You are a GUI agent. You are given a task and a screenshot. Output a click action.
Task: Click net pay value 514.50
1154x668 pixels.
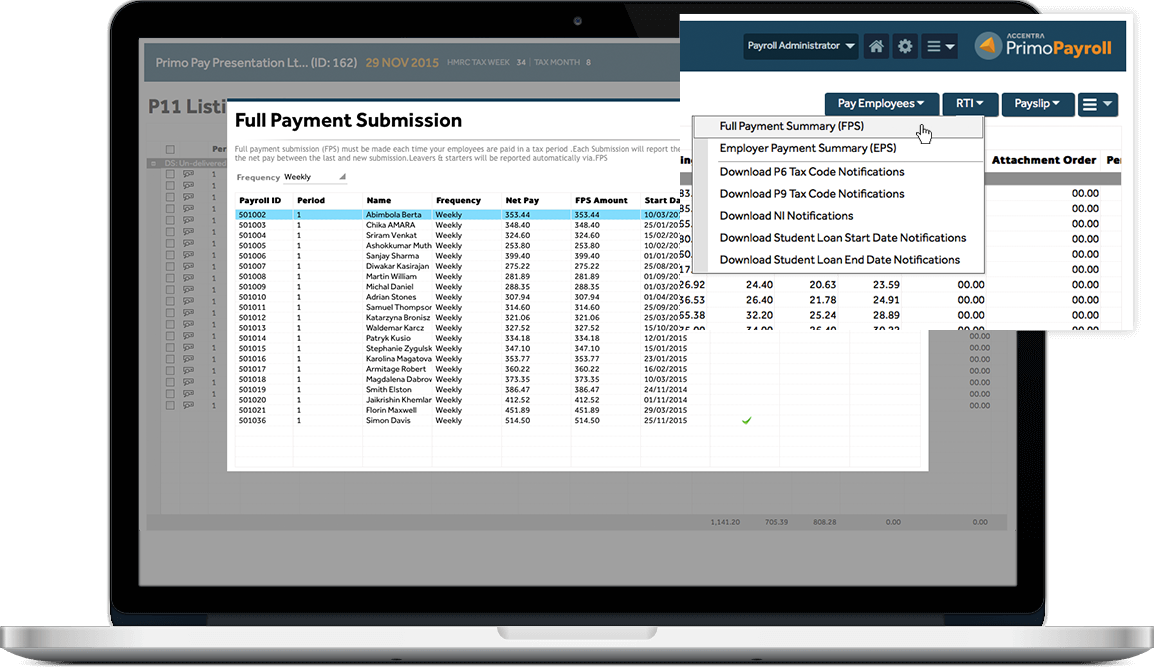pos(517,421)
